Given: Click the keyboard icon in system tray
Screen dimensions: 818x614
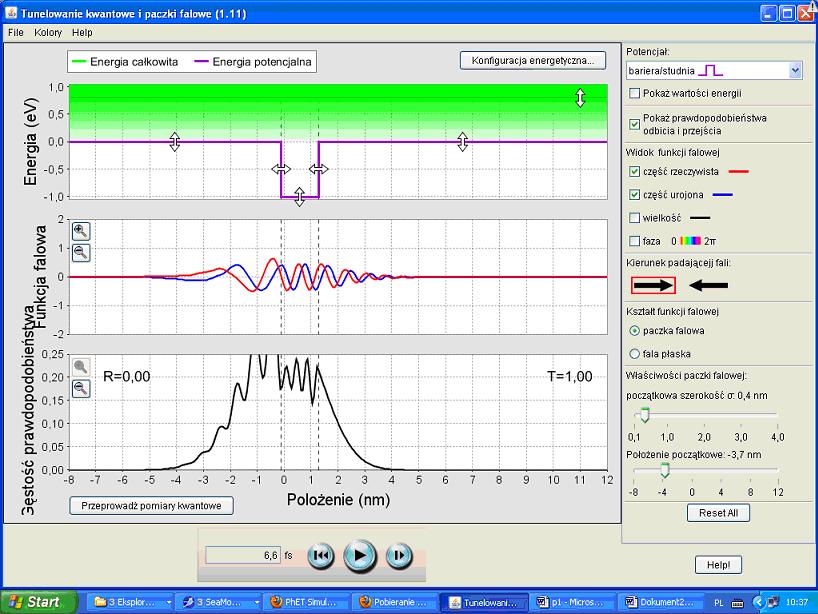Looking at the screenshot, I should 737,603.
